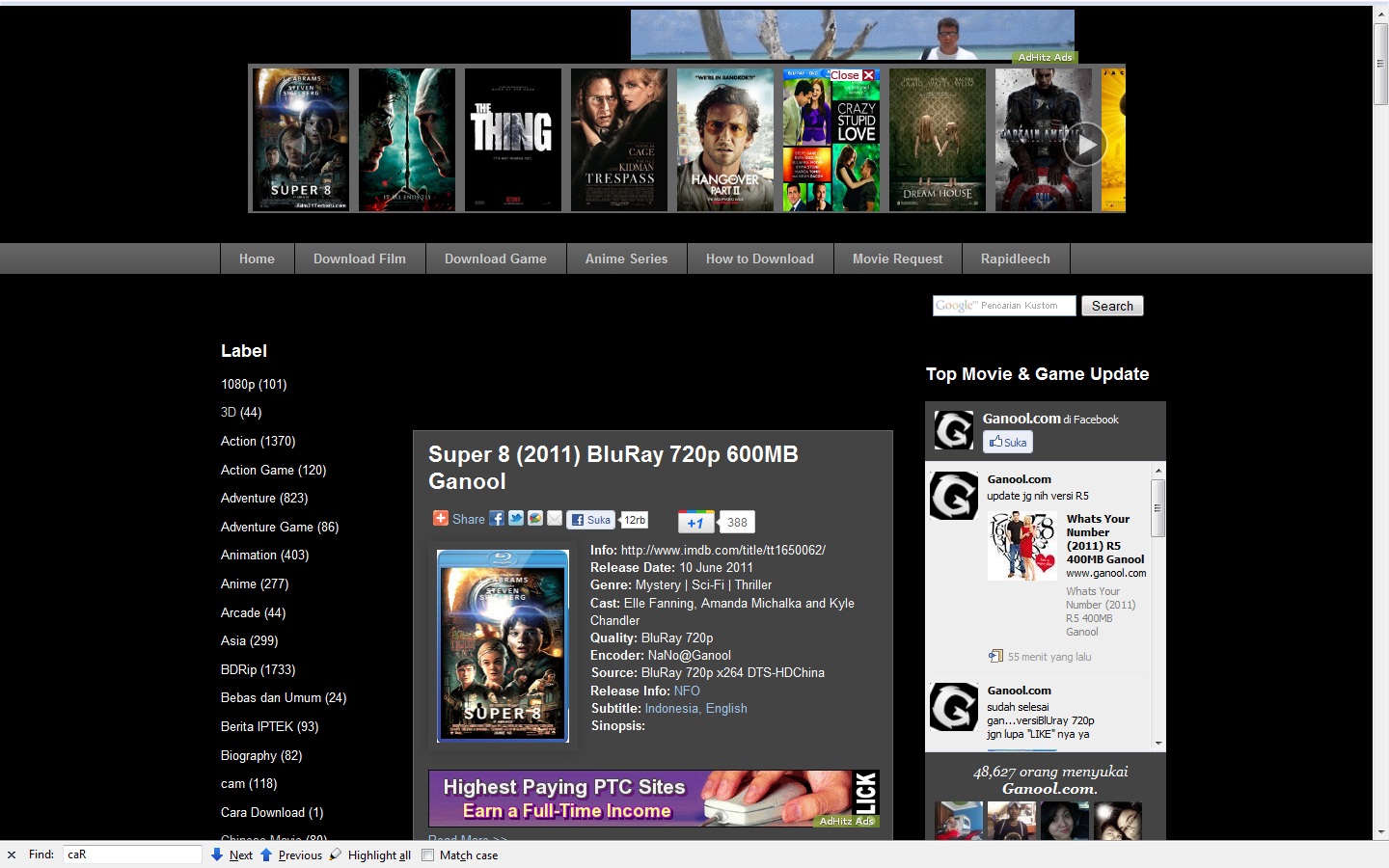The height and width of the screenshot is (868, 1389).
Task: Open Bebas dan Umum (24) label
Action: tap(284, 697)
